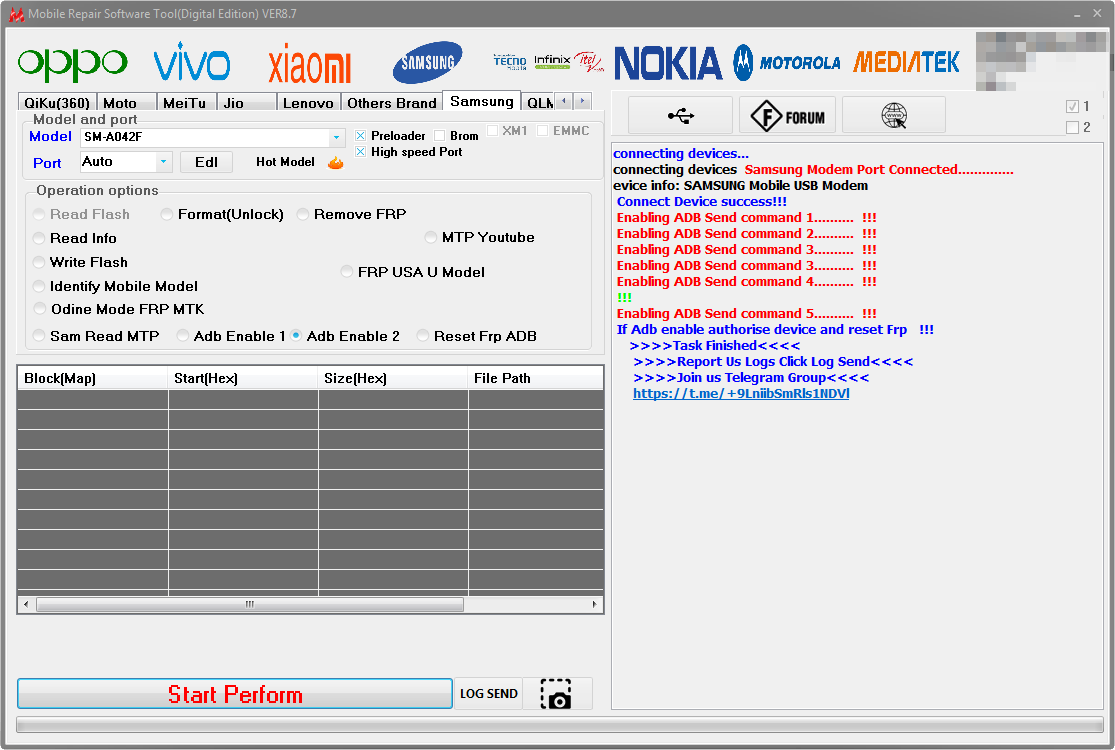
Task: Enable the Preloader checkbox
Action: point(361,136)
